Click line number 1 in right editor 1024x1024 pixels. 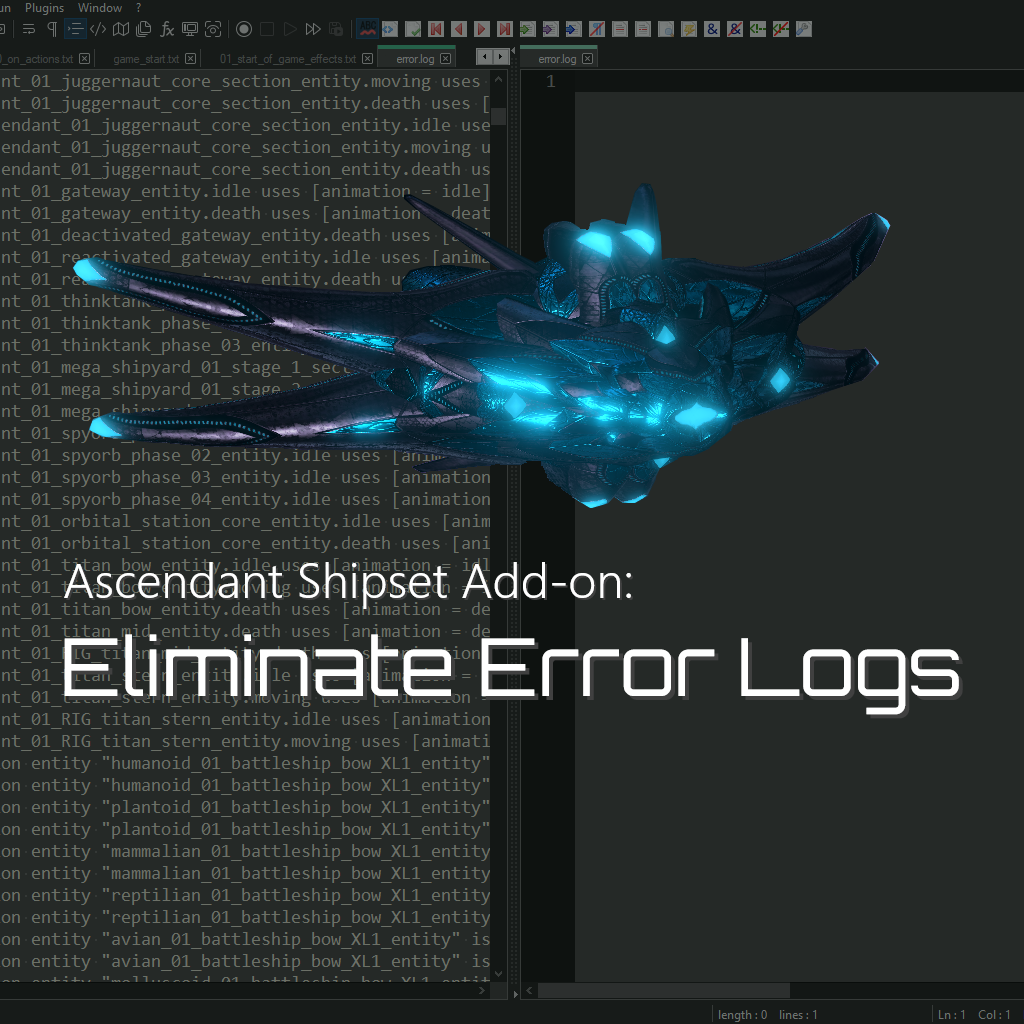coord(551,82)
